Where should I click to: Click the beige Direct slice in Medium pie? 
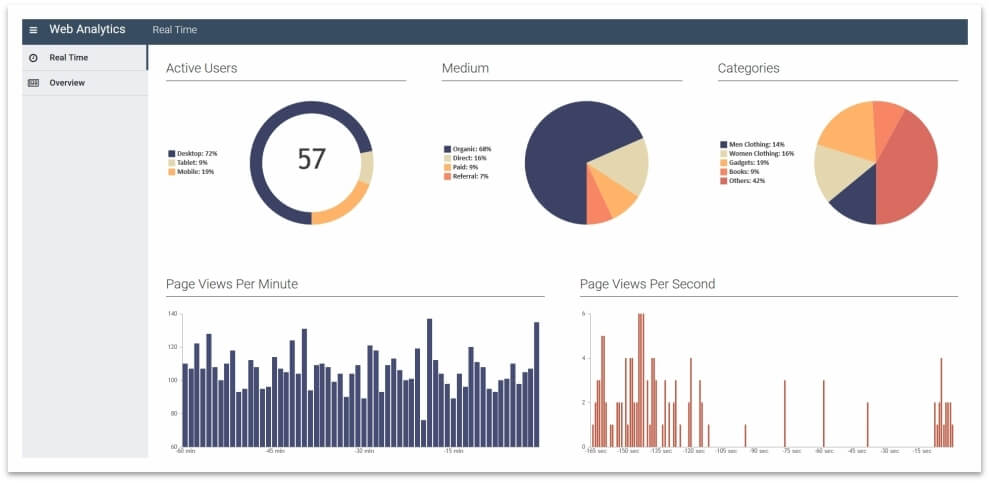622,165
